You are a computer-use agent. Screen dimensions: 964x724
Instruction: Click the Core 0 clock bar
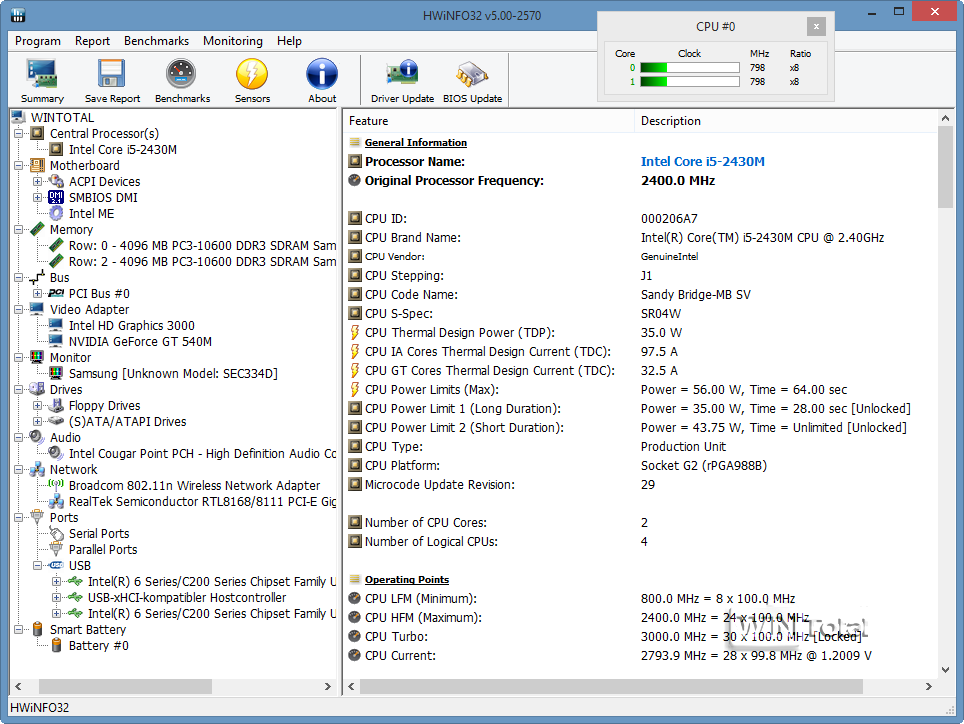tap(688, 68)
